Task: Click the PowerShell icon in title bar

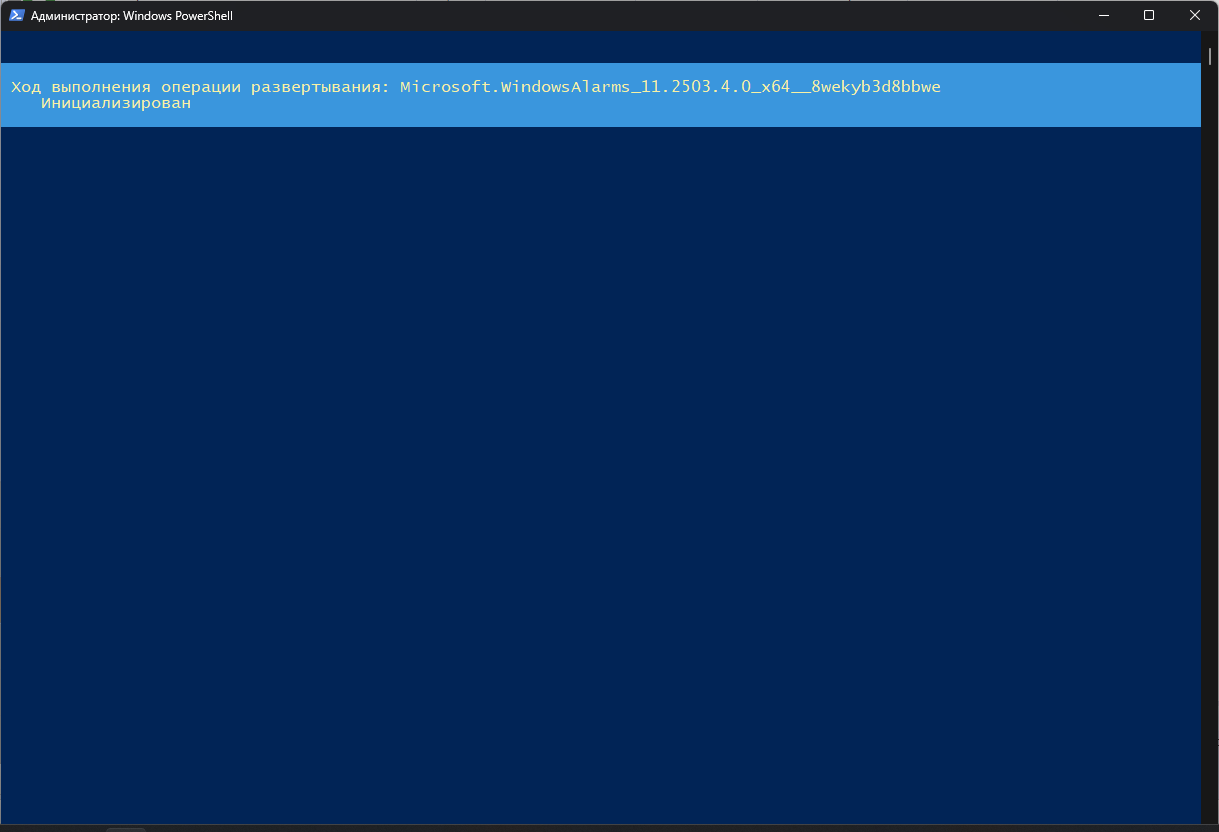Action: coord(16,16)
